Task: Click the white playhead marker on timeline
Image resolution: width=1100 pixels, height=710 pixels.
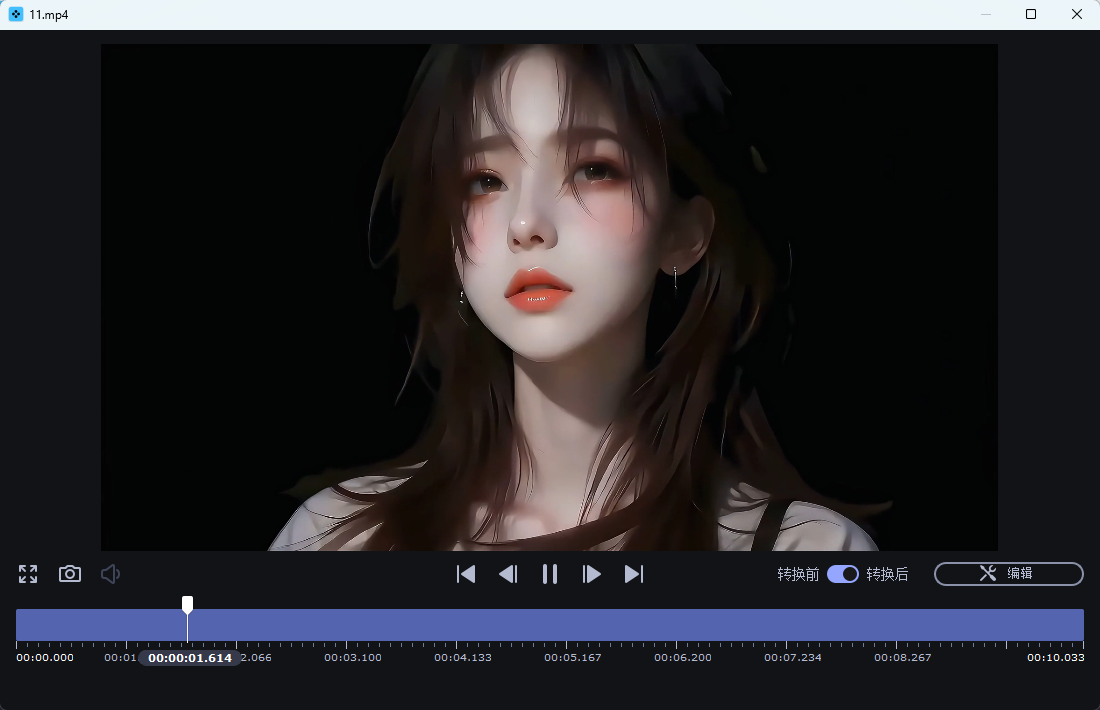Action: (x=187, y=604)
